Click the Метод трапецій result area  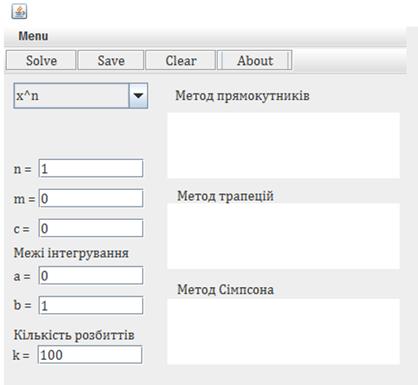[x=284, y=236]
